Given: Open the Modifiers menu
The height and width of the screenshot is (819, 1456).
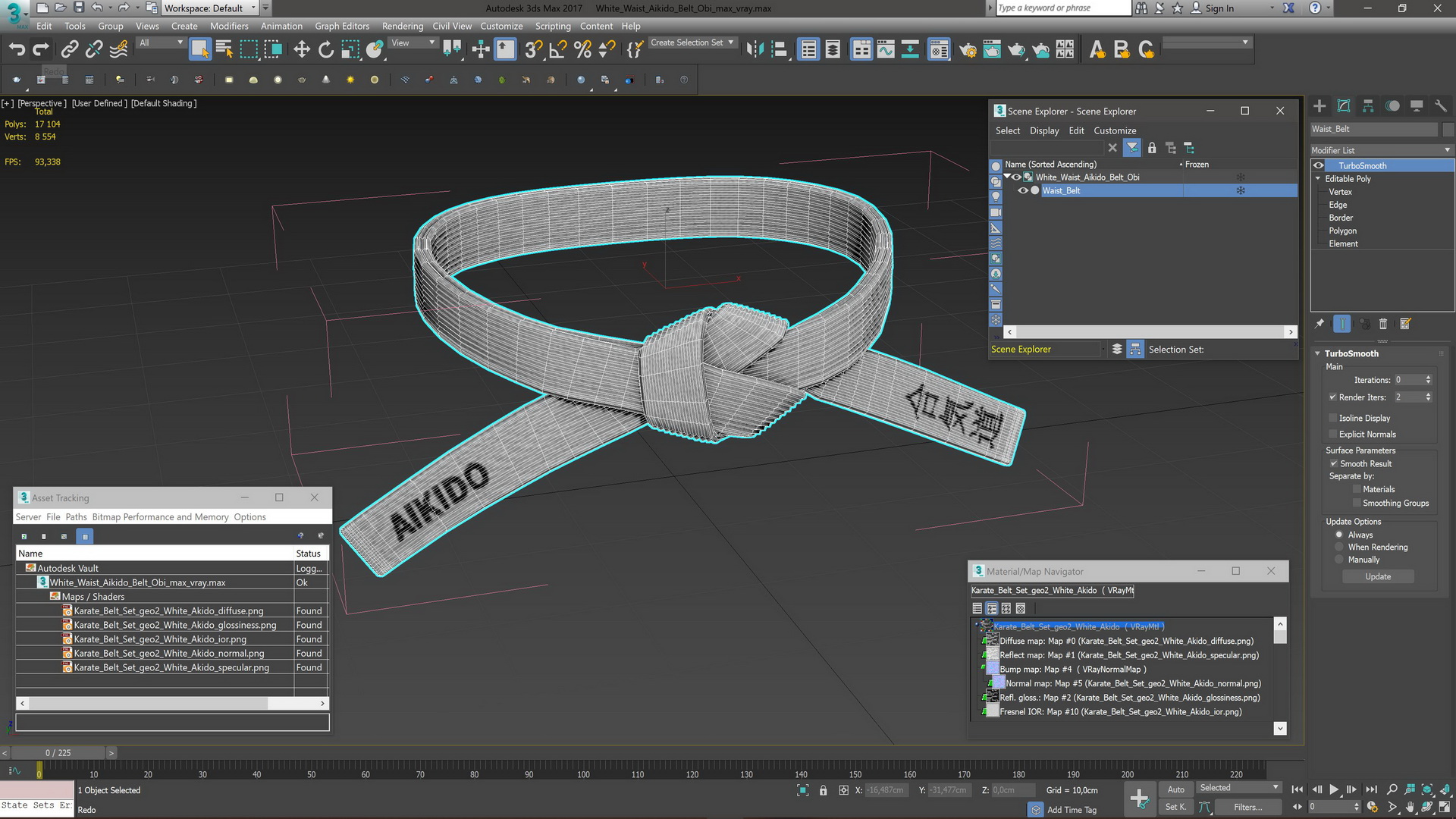Looking at the screenshot, I should point(229,26).
